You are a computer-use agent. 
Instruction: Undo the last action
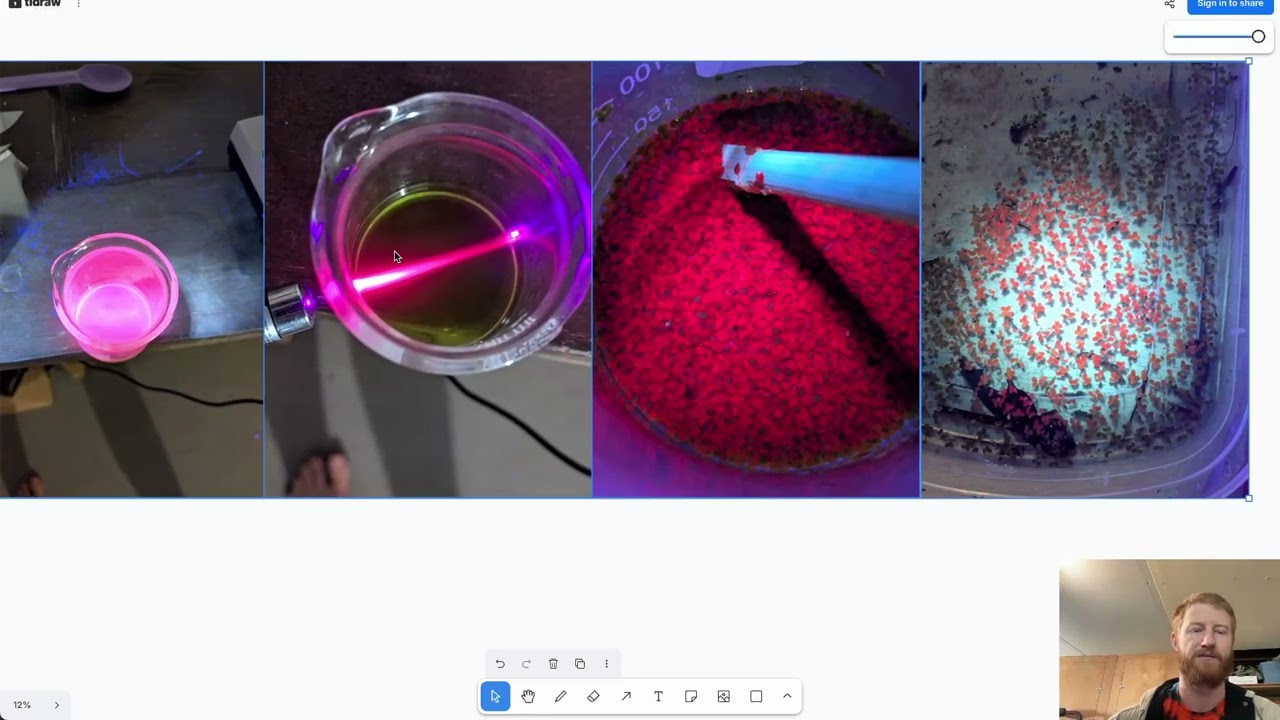(x=500, y=664)
